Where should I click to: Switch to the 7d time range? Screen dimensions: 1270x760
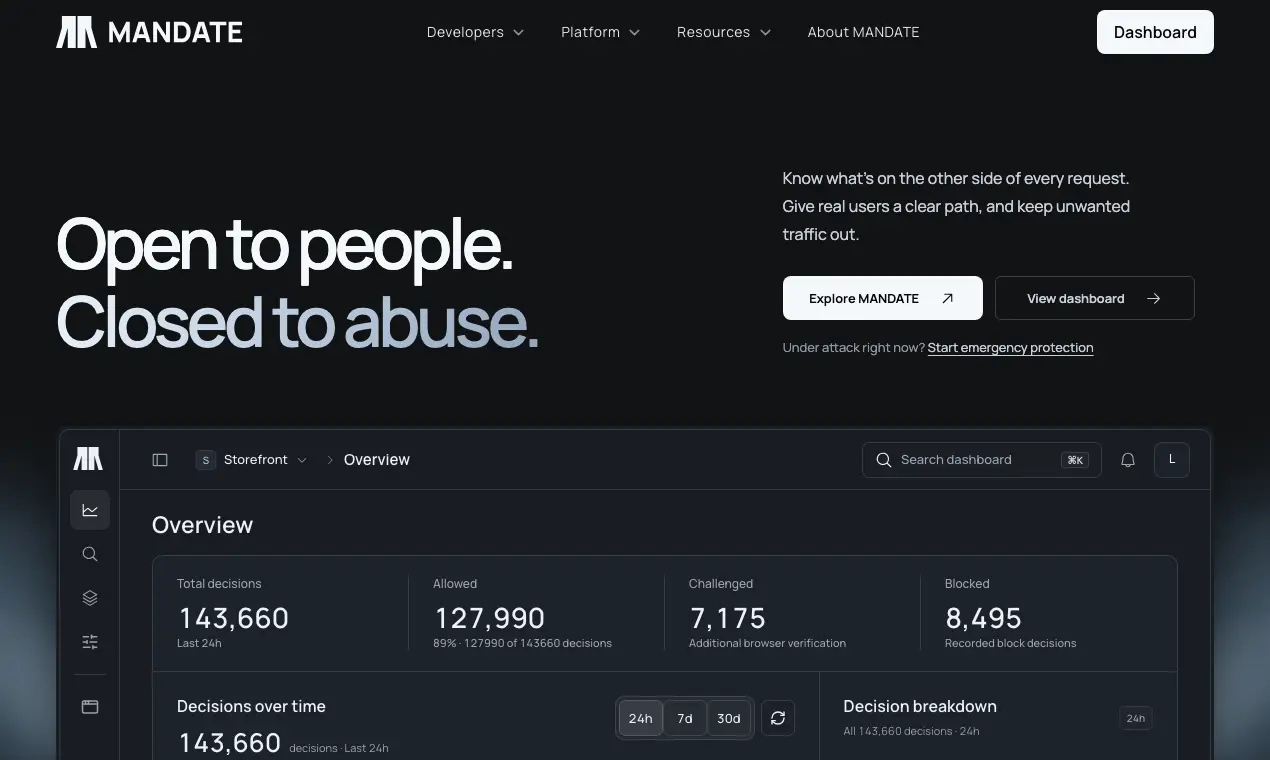685,718
